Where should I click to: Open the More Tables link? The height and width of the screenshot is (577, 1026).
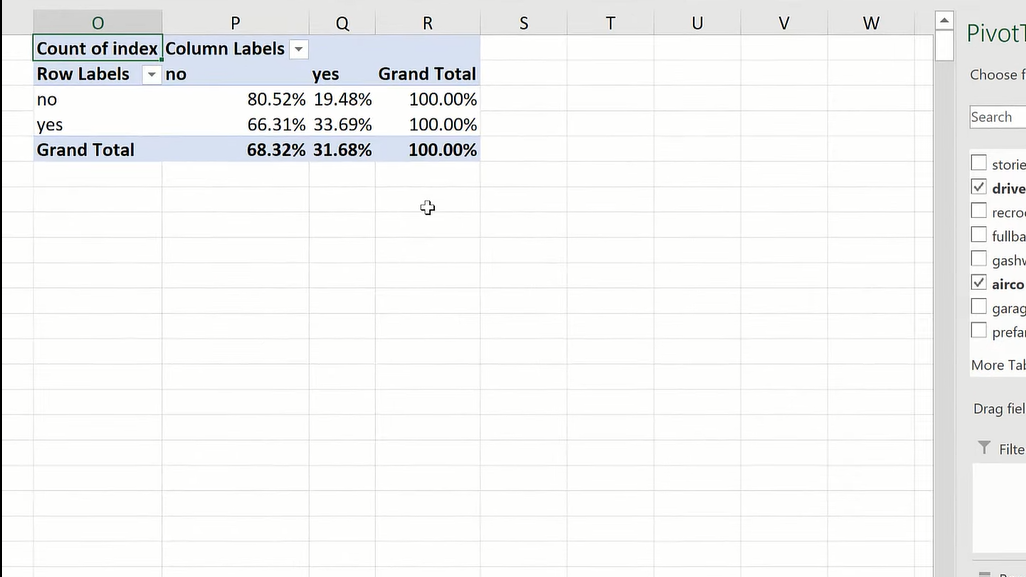pyautogui.click(x=998, y=365)
